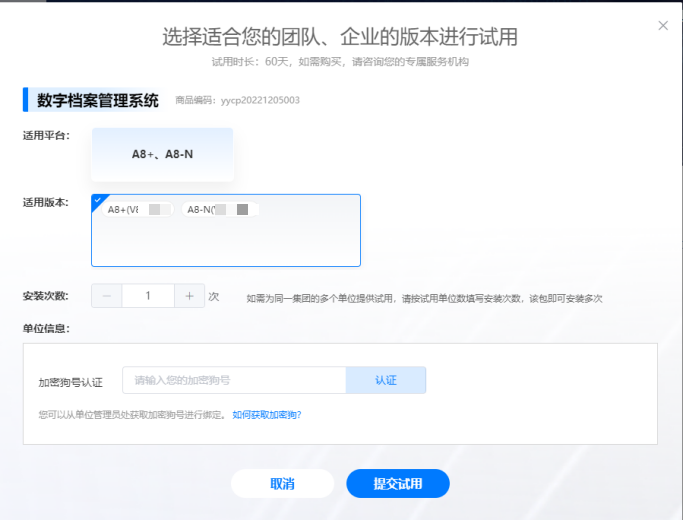Image resolution: width=683 pixels, height=520 pixels.
Task: Click the install count hint text
Action: pyautogui.click(x=424, y=298)
